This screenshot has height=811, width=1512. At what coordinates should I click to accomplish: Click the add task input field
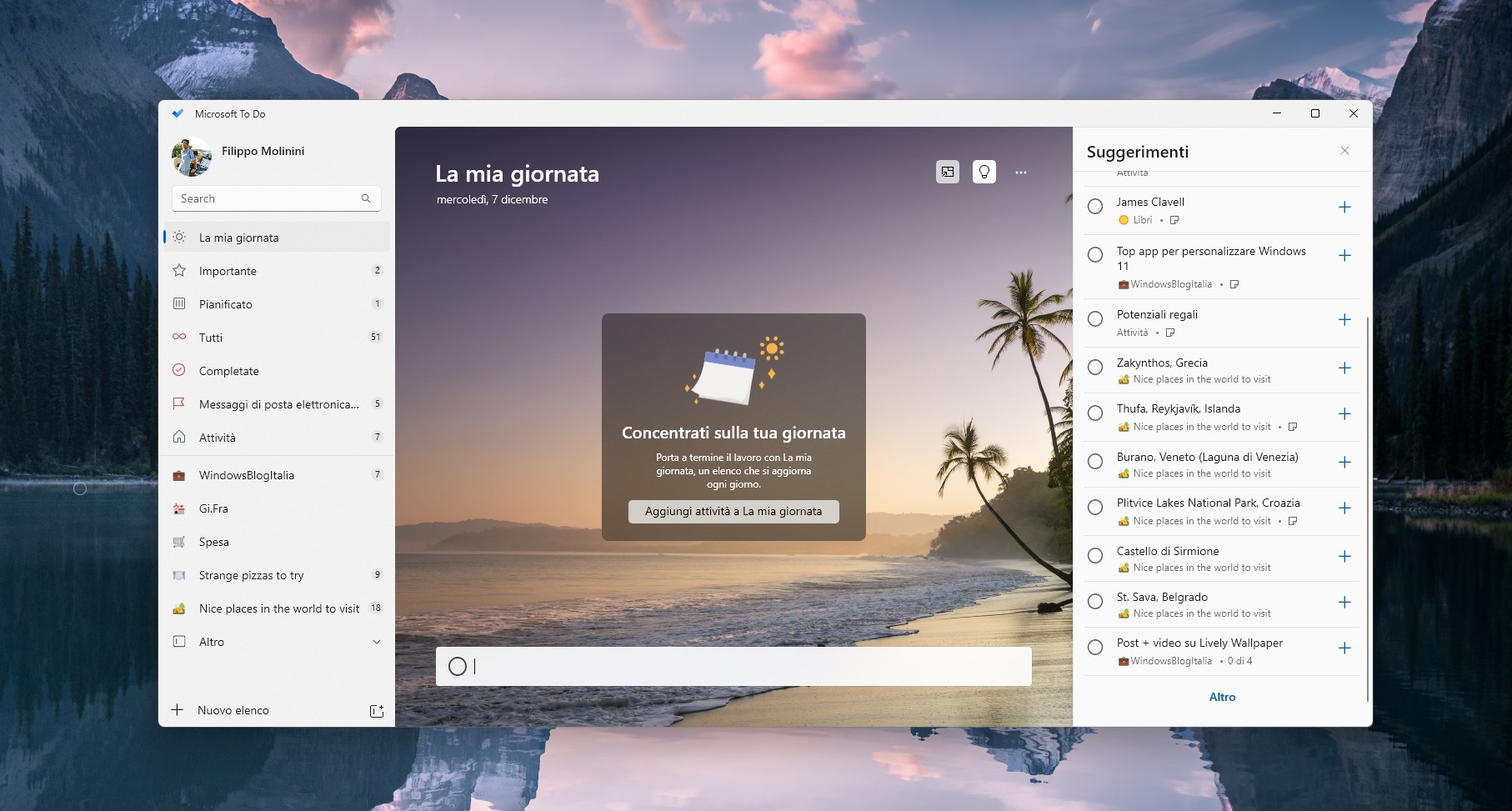(733, 666)
